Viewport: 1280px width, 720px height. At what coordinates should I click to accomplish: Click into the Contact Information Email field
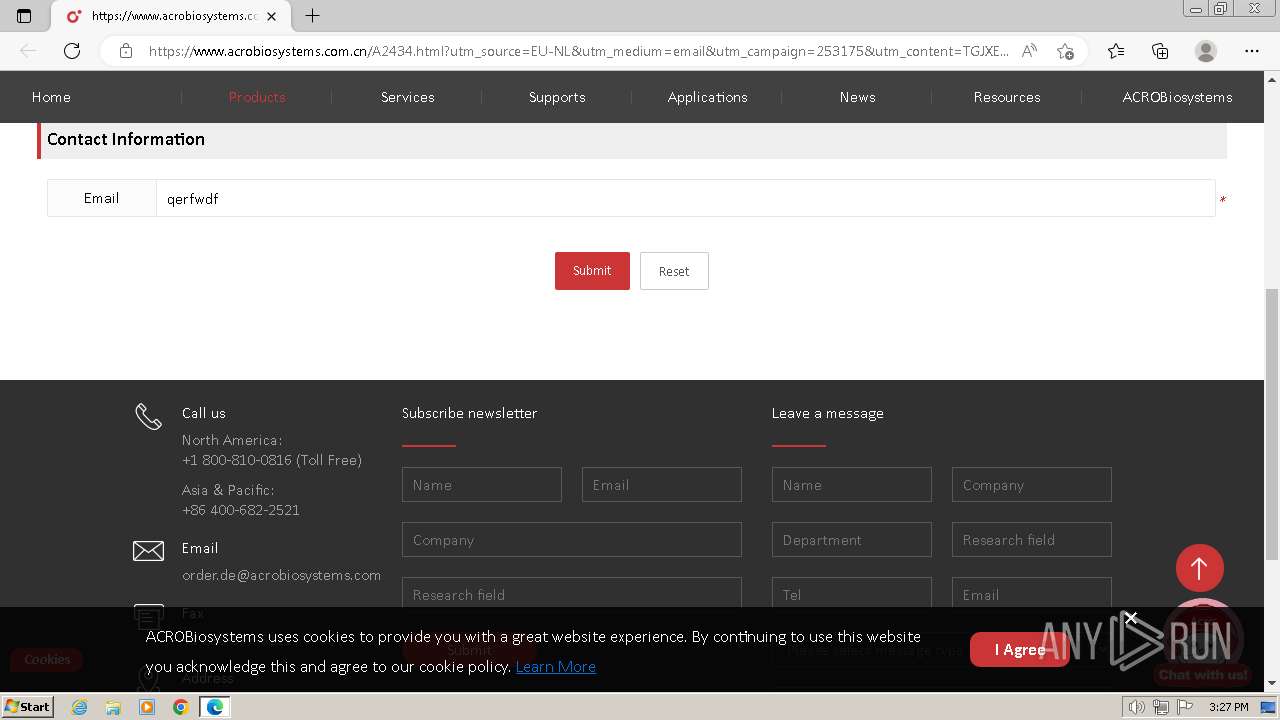click(685, 198)
